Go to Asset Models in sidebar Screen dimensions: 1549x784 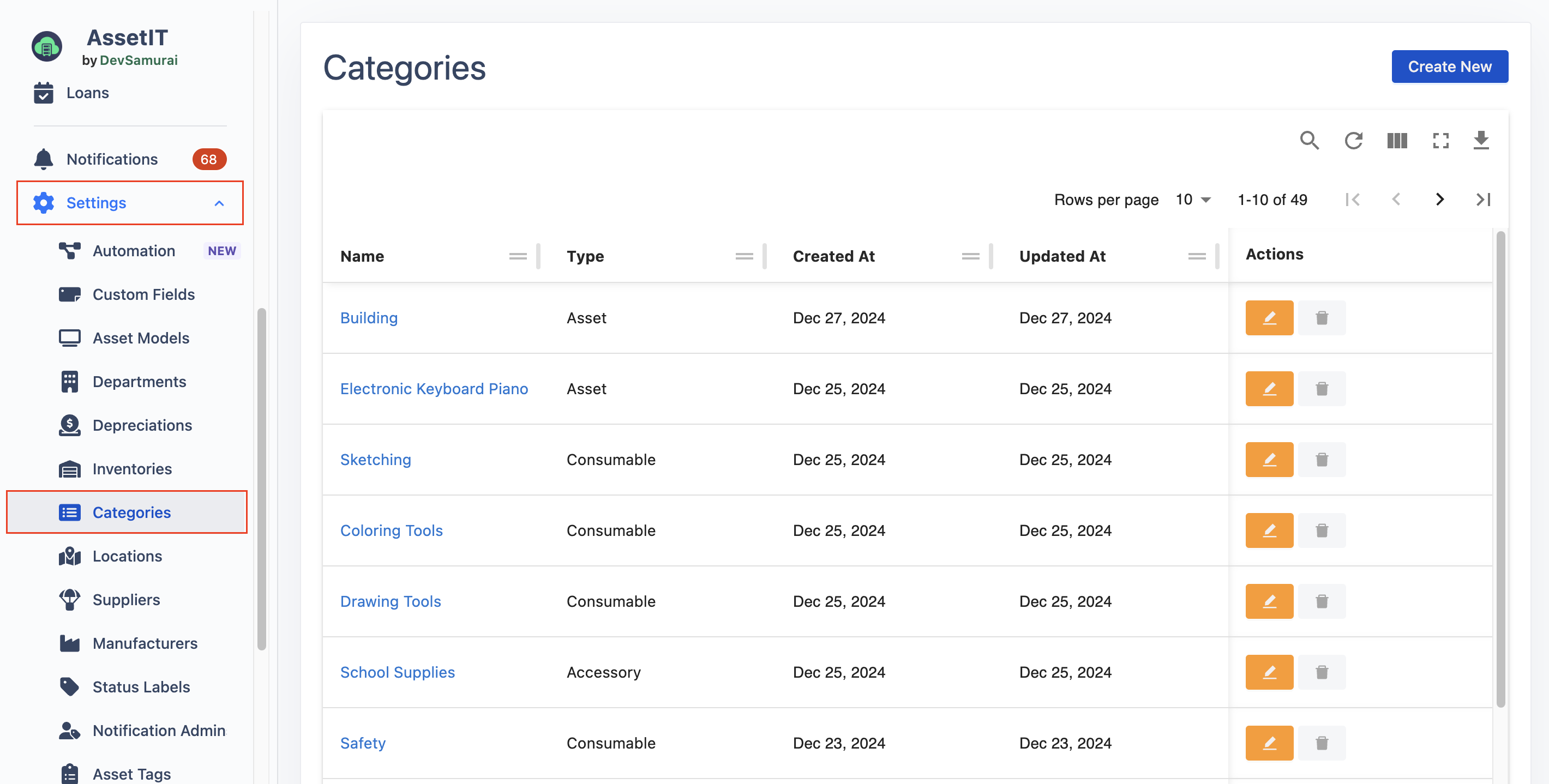click(x=141, y=338)
